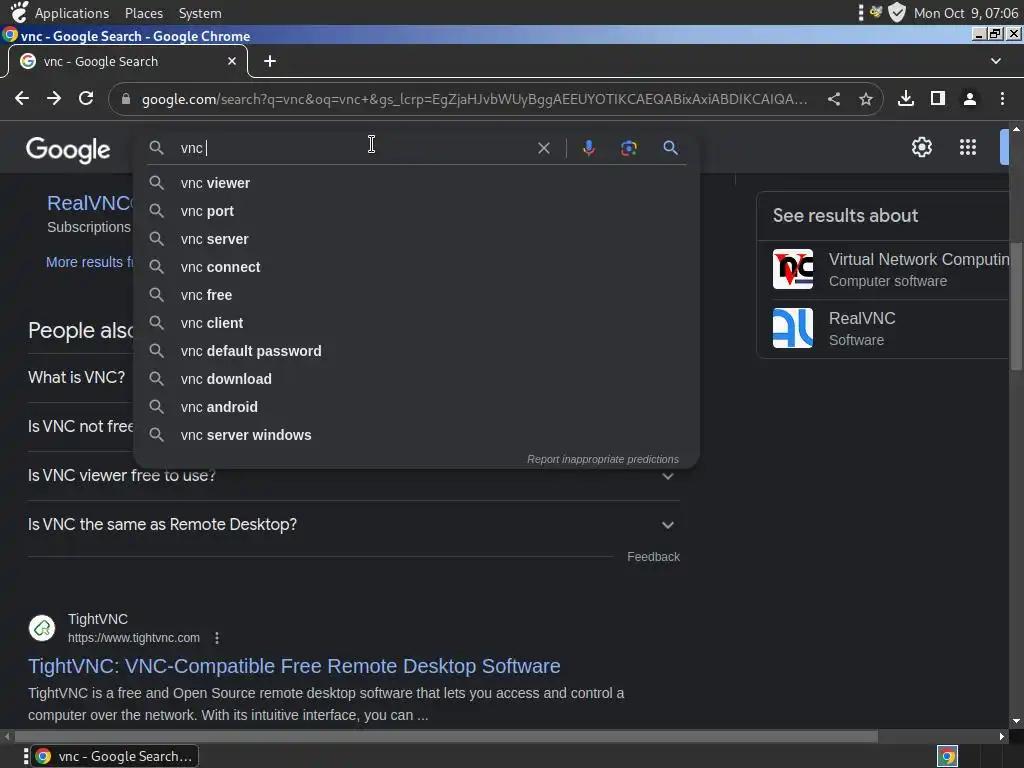Select suggestion vnc android
The width and height of the screenshot is (1024, 768).
pyautogui.click(x=416, y=407)
